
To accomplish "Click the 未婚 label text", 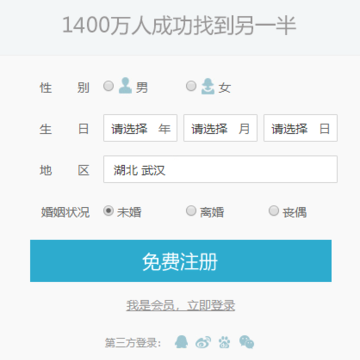I will [129, 212].
